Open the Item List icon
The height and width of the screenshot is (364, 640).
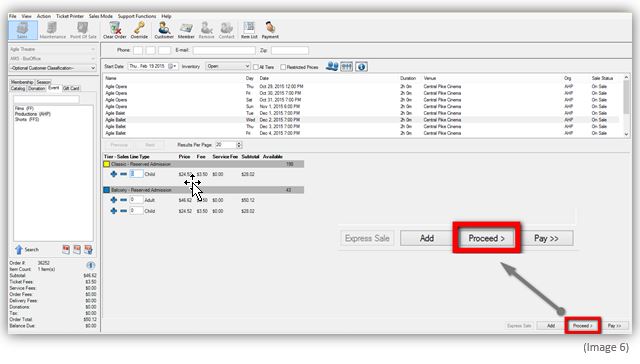(x=249, y=30)
